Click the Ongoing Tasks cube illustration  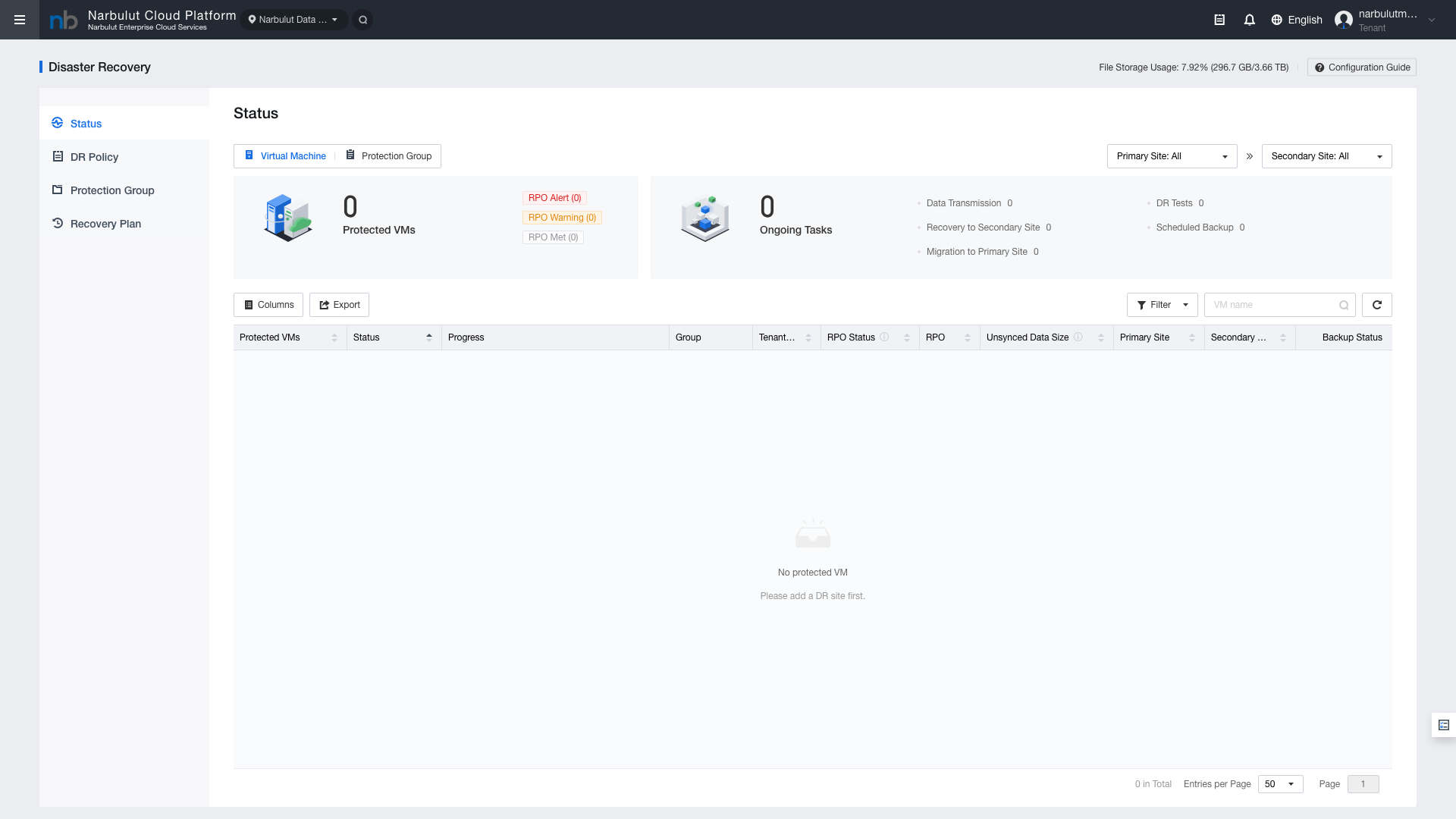pos(705,218)
